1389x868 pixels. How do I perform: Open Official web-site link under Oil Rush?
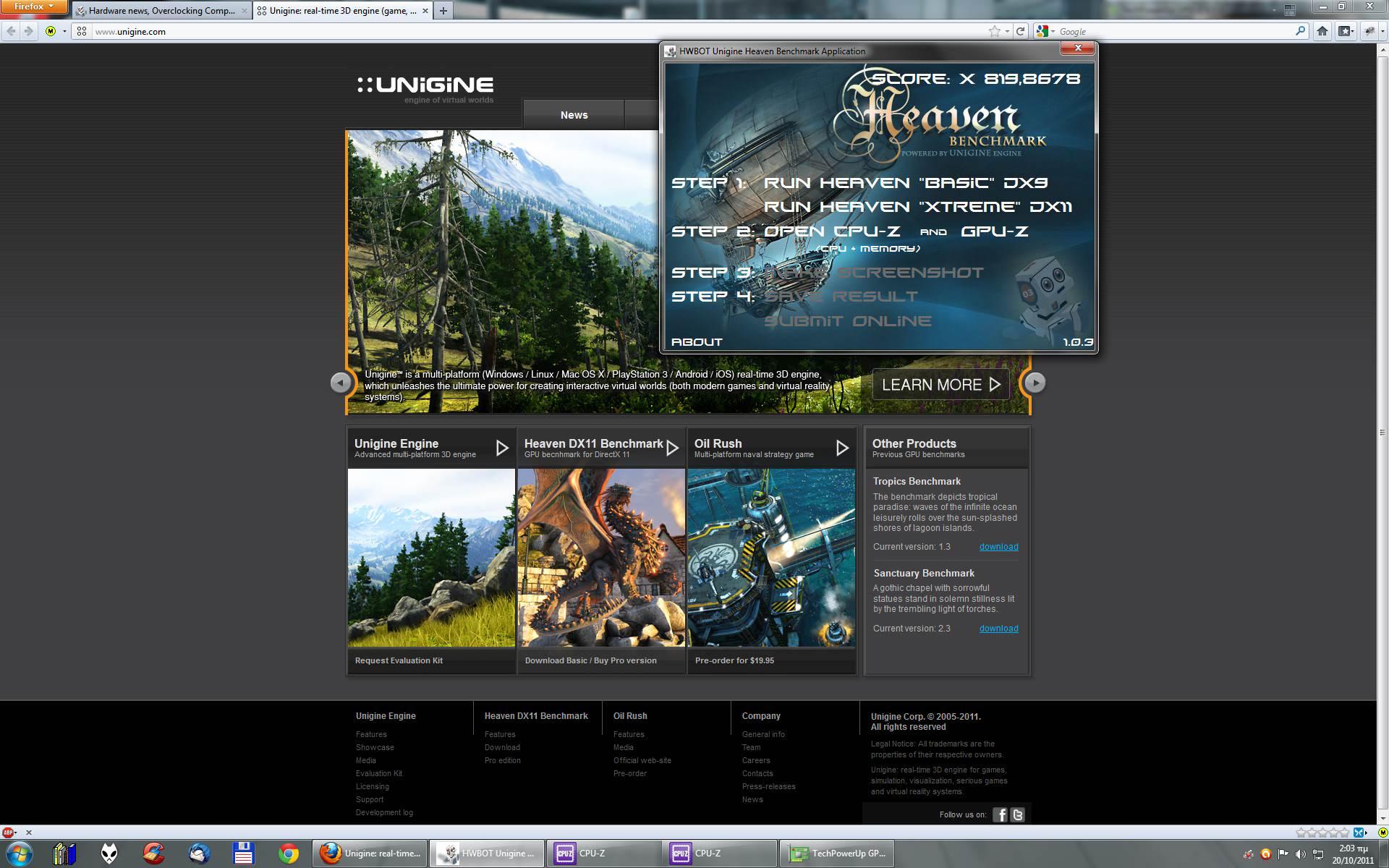(642, 760)
